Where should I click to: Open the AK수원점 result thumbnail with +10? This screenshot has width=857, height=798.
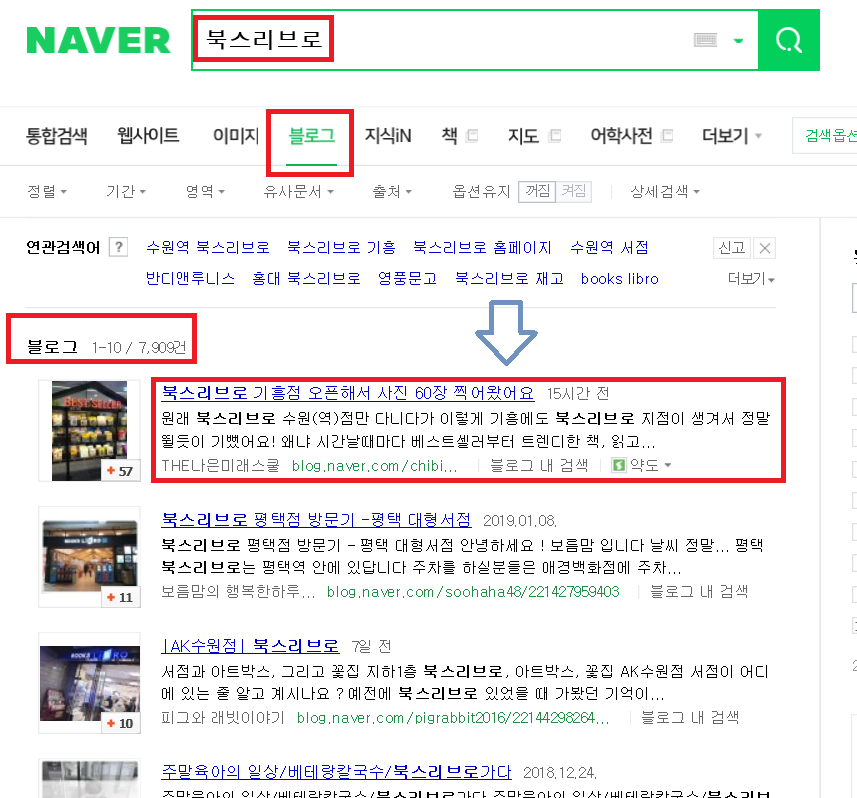(90, 683)
